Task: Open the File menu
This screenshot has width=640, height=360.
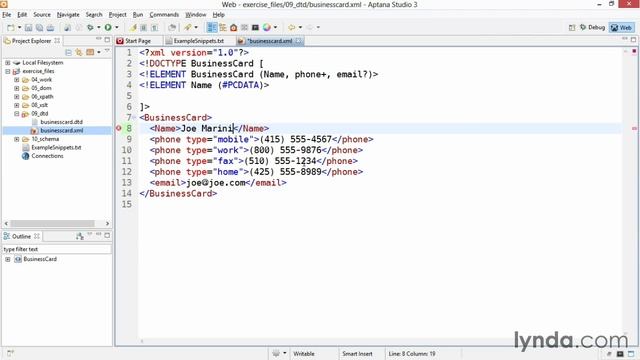Action: [7, 15]
